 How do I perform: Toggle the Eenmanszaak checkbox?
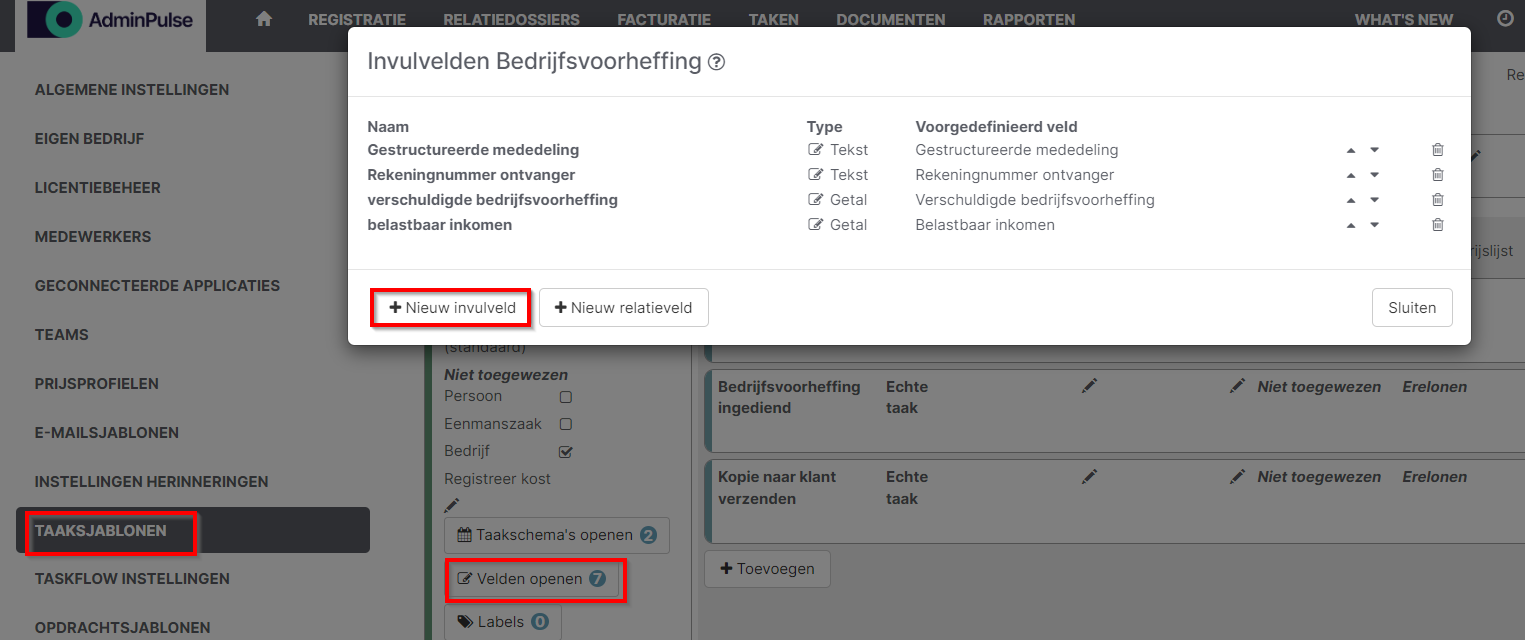565,424
